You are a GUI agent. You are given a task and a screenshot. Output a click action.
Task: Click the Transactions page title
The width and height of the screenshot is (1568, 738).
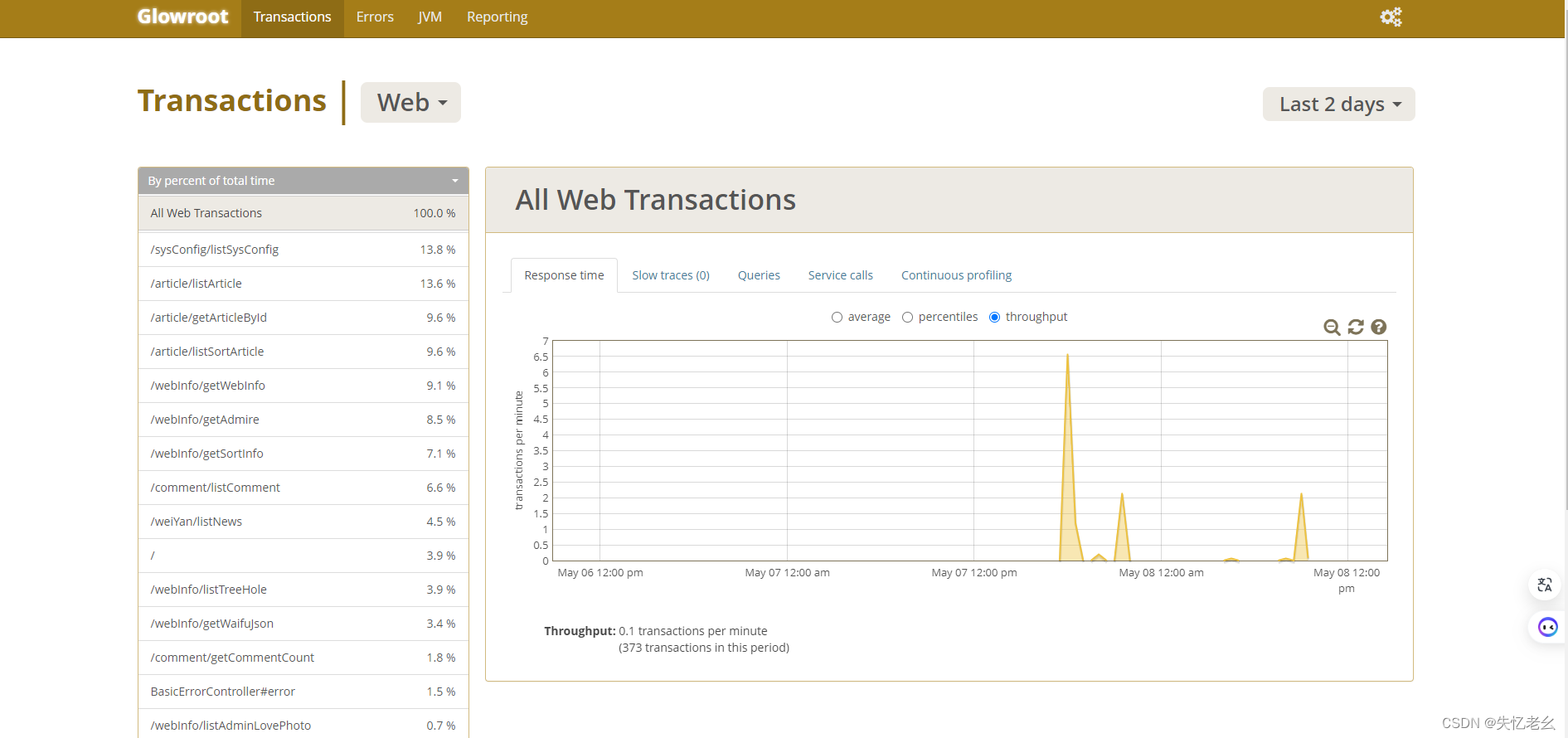pyautogui.click(x=232, y=100)
